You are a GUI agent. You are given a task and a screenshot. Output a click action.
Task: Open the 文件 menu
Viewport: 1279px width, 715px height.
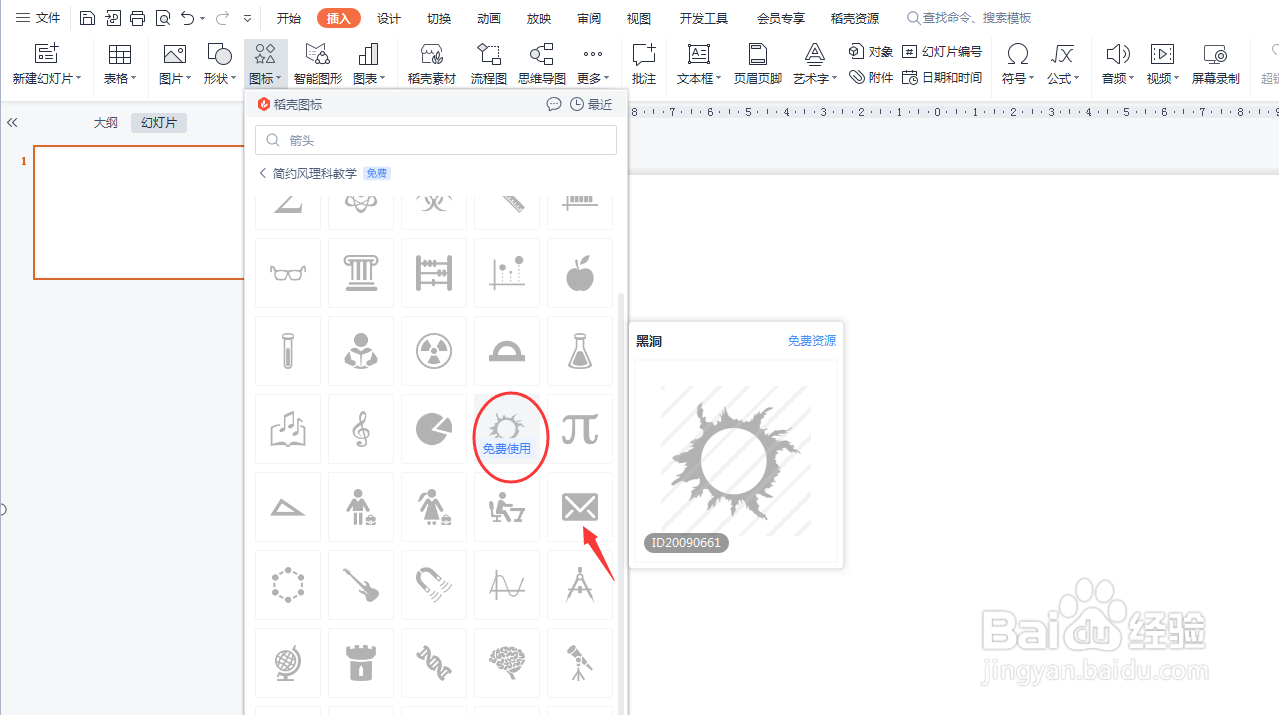38,18
